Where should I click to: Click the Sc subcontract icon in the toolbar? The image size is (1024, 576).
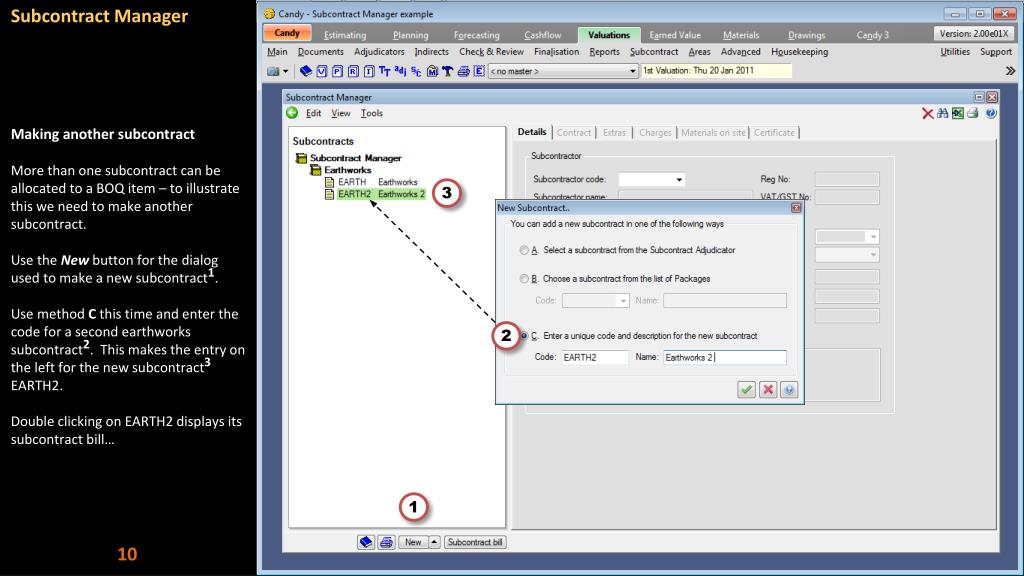pyautogui.click(x=416, y=71)
